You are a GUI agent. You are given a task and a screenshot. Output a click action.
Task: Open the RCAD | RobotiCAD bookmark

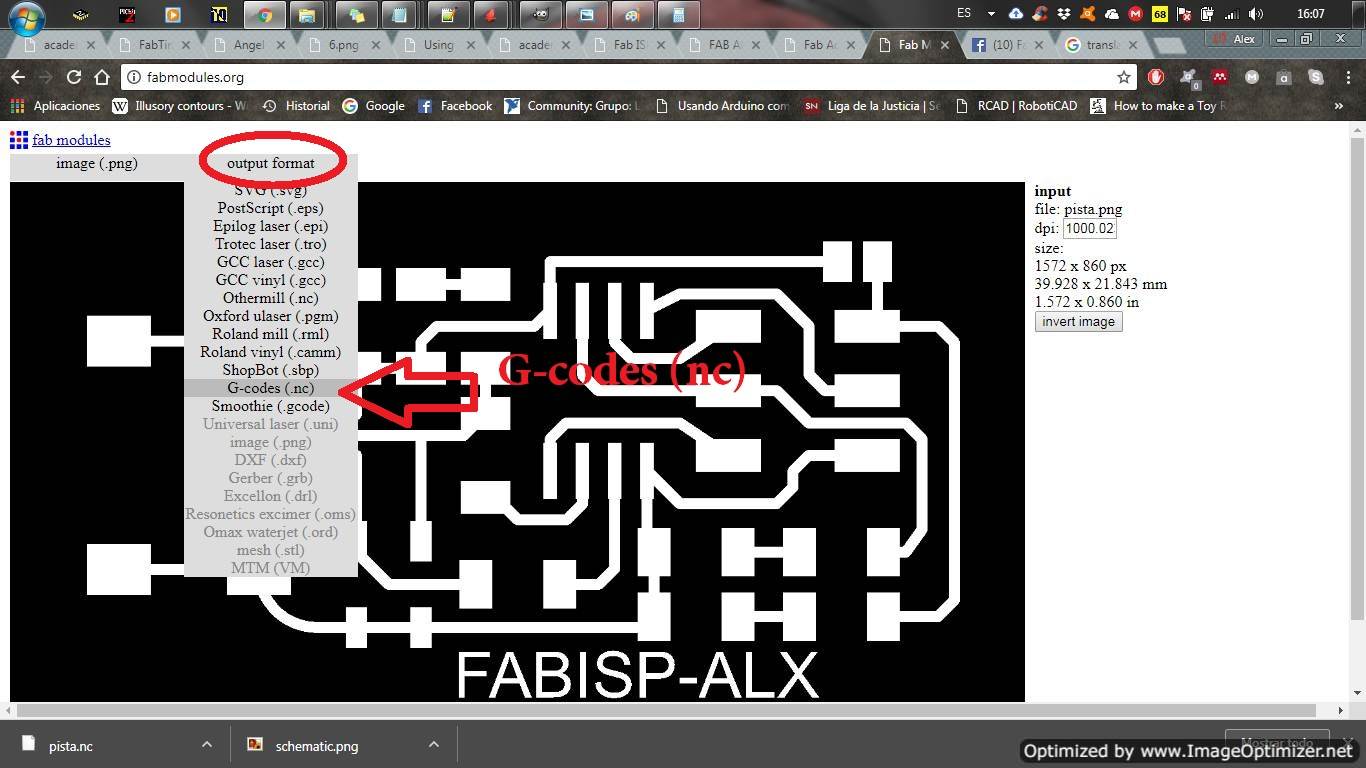pyautogui.click(x=1016, y=105)
